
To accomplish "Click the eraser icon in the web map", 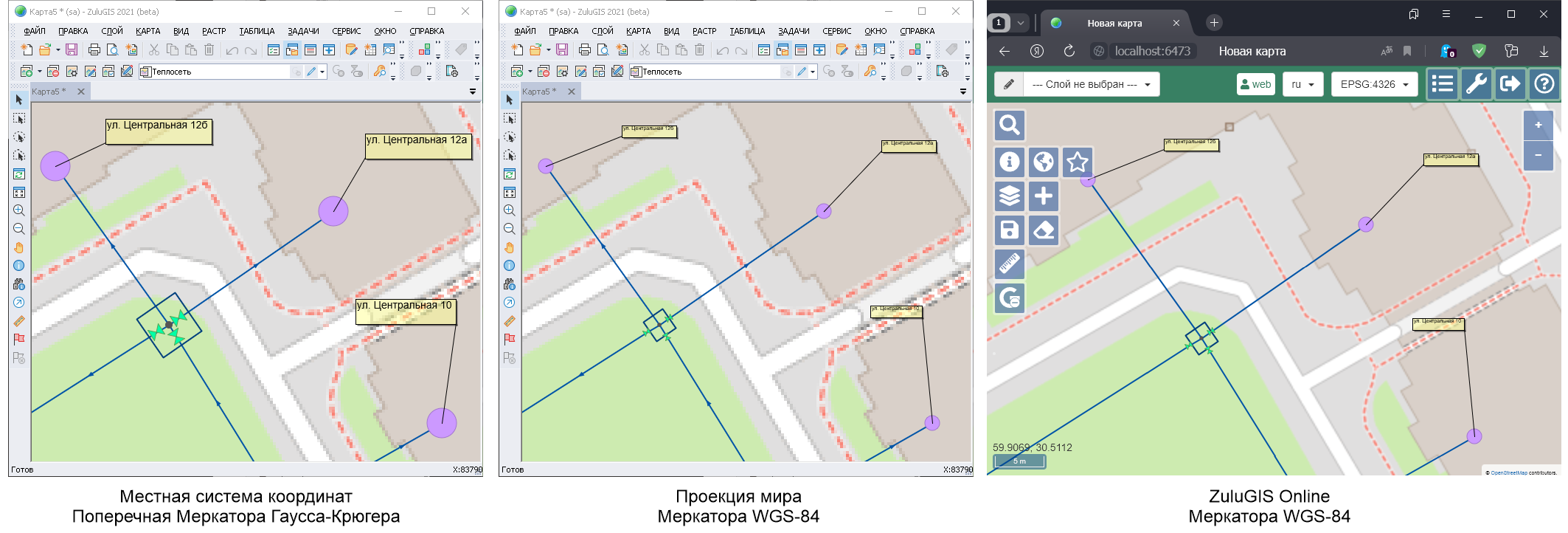I will (x=1044, y=230).
